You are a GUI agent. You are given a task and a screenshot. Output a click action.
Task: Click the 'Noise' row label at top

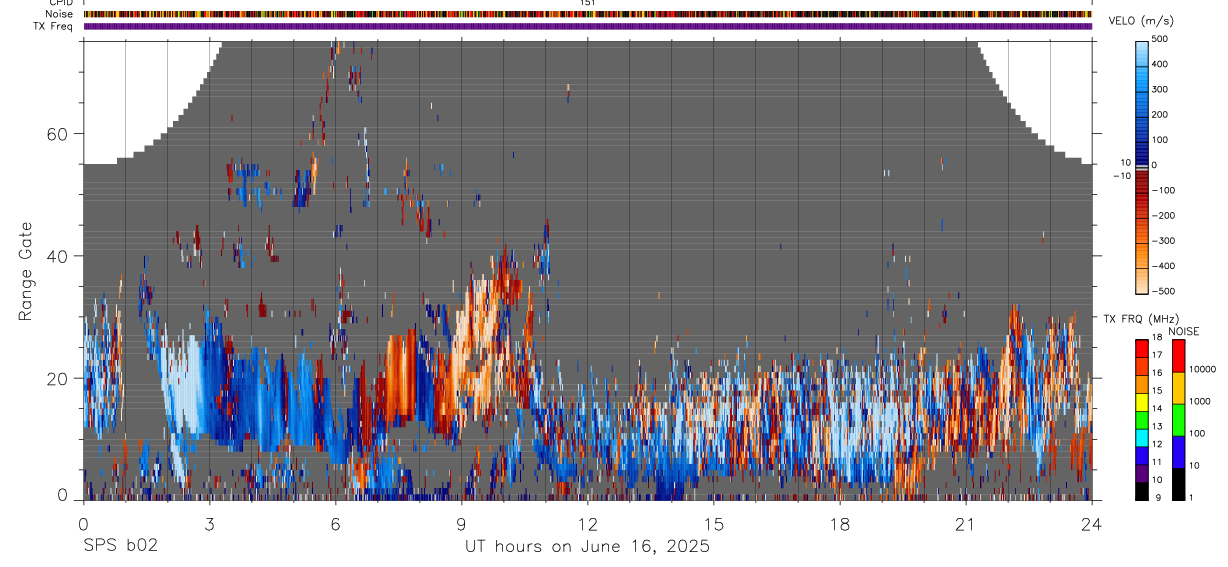[60, 14]
